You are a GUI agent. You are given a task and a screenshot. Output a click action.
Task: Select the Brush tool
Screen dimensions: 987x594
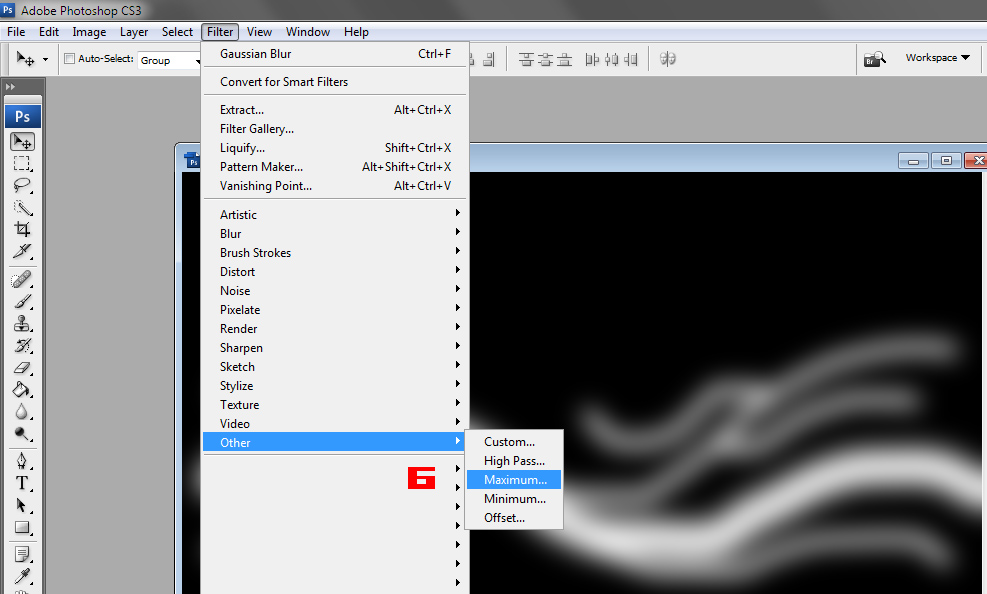click(x=22, y=301)
